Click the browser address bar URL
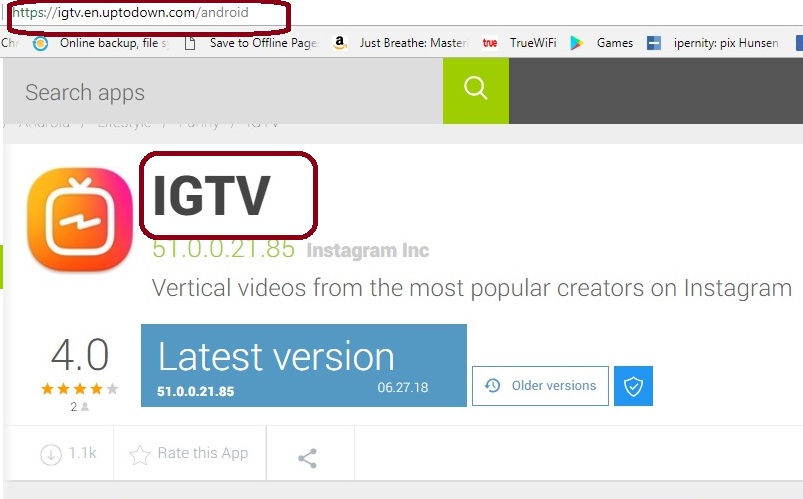803x499 pixels. tap(130, 12)
